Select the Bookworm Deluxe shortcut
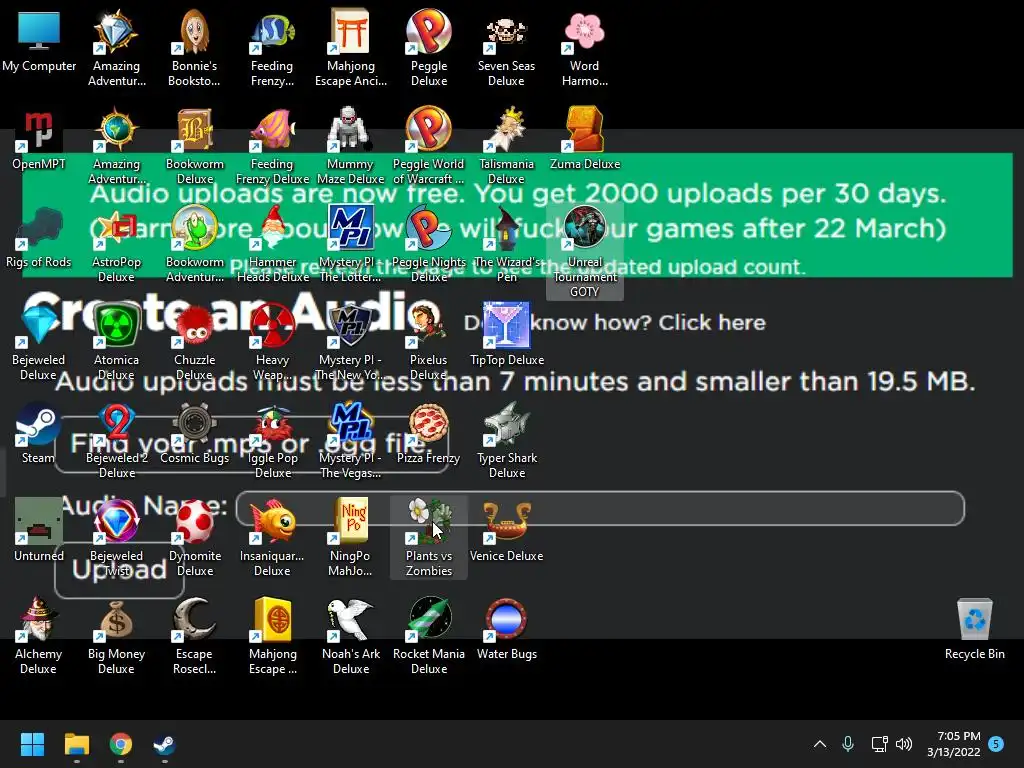This screenshot has height=768, width=1024. 195,147
